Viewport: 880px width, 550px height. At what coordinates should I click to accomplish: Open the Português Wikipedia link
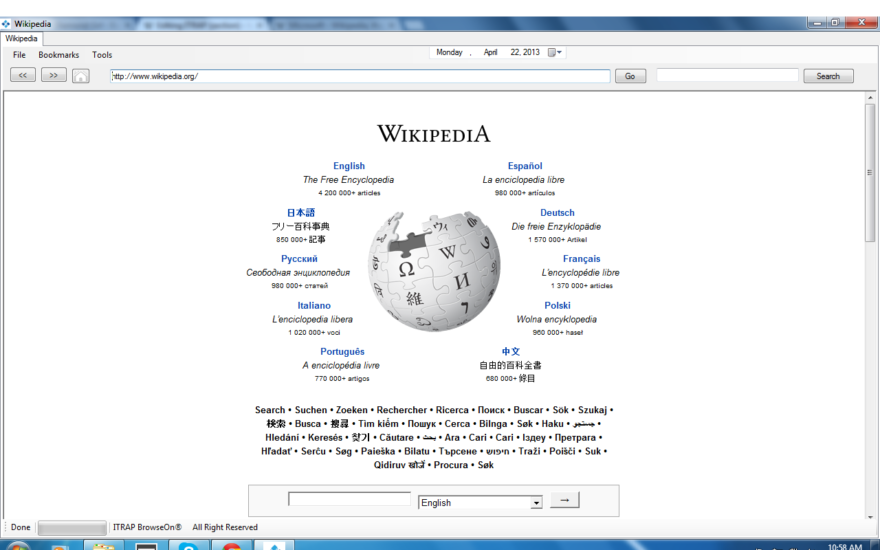pos(342,352)
